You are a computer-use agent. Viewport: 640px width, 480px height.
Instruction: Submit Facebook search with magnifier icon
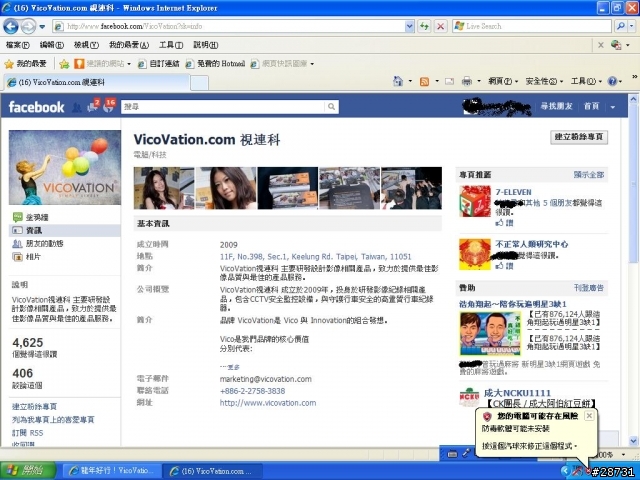(x=331, y=107)
